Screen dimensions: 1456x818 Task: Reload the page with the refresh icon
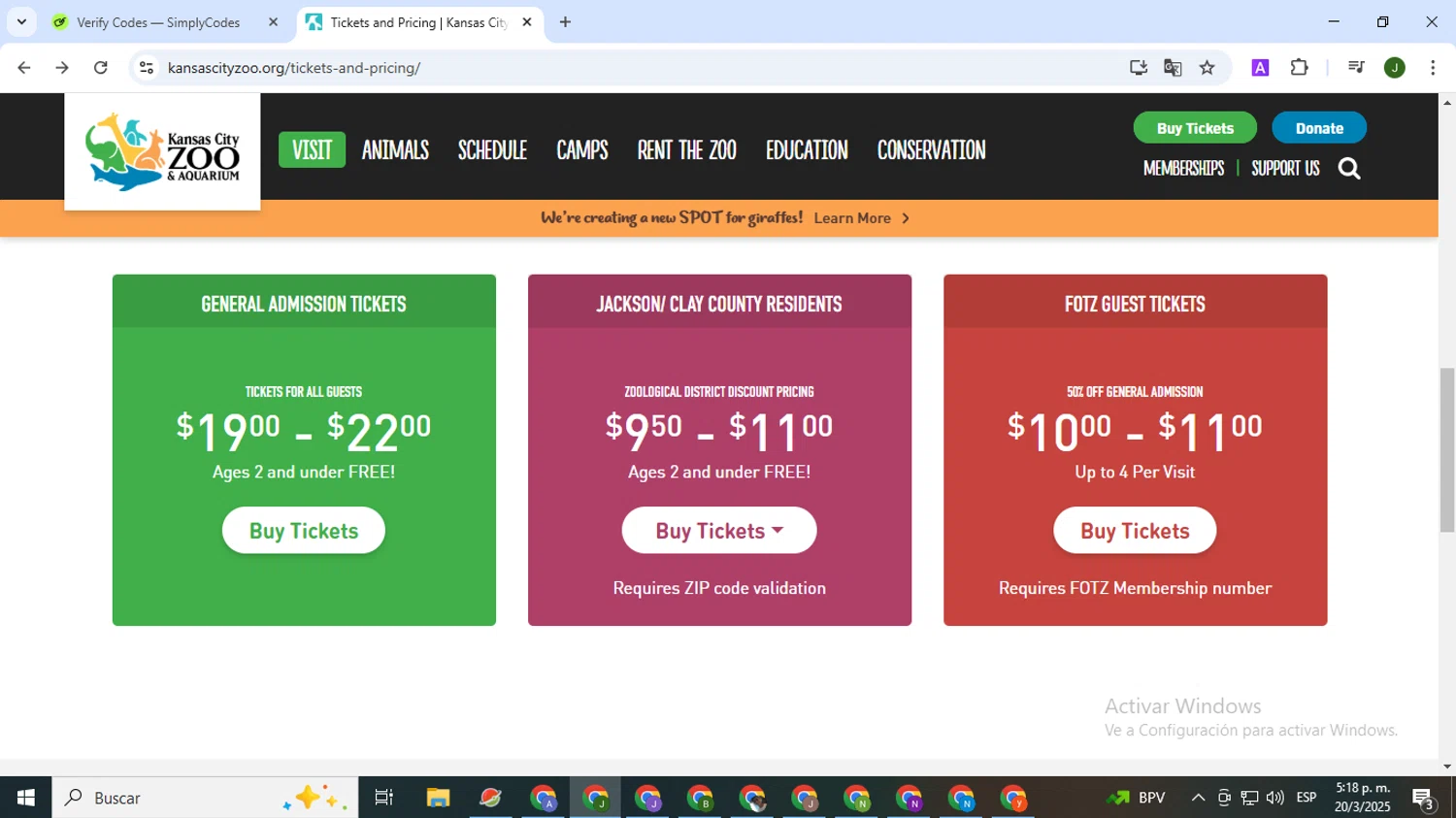(x=101, y=68)
